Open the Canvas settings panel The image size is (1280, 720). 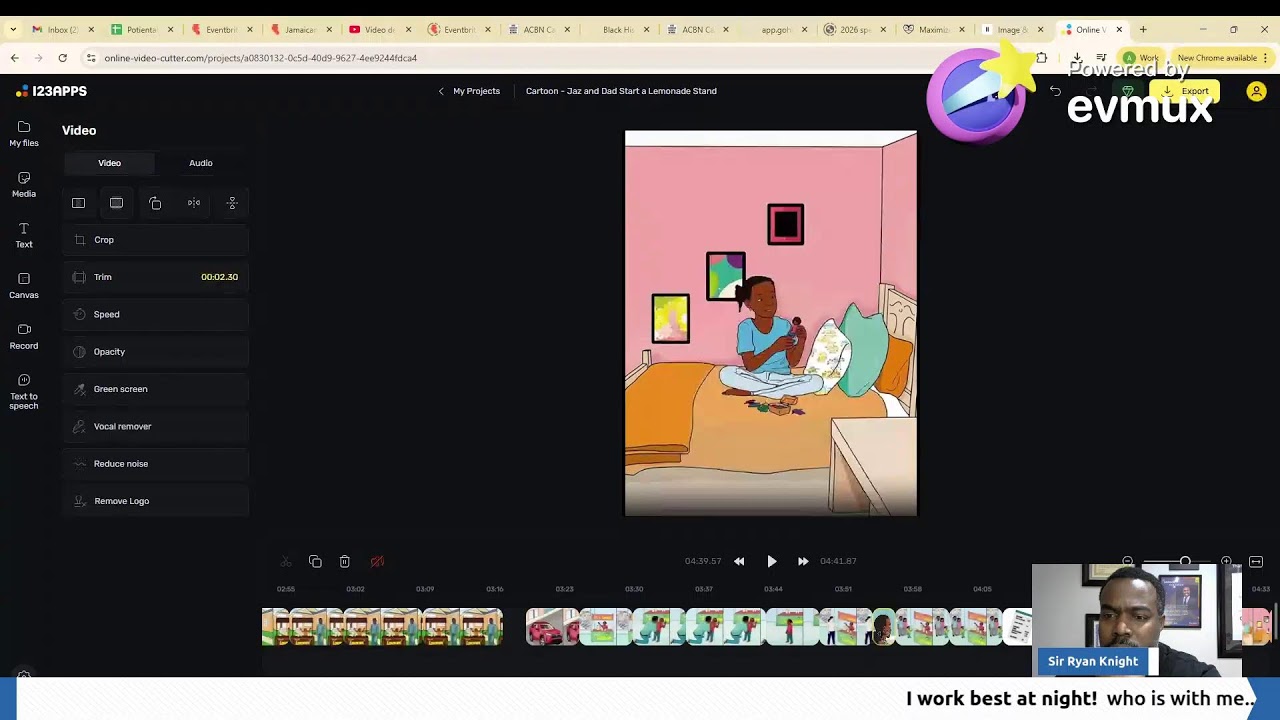point(24,285)
